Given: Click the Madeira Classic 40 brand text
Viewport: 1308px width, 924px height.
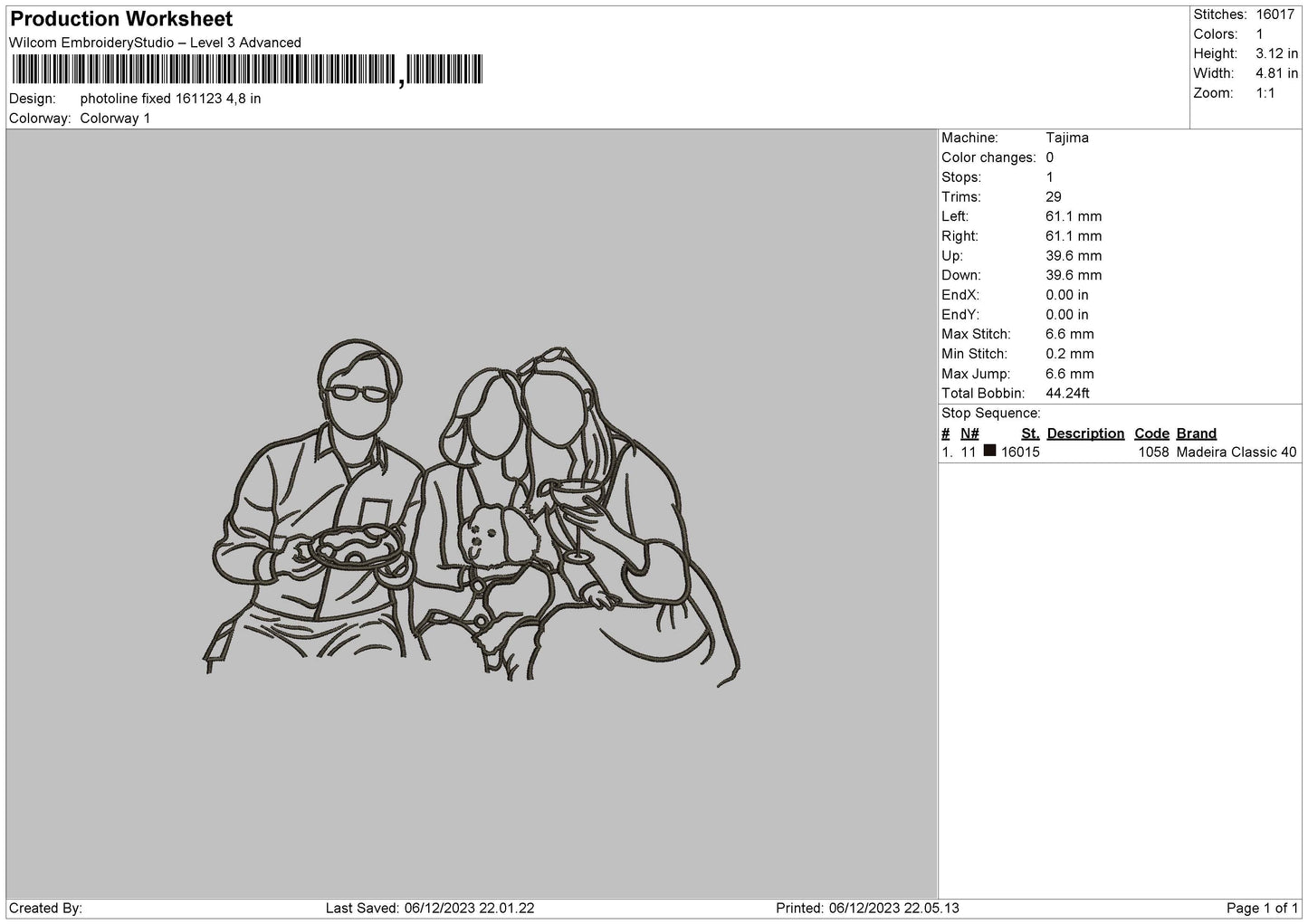Looking at the screenshot, I should pyautogui.click(x=1236, y=452).
